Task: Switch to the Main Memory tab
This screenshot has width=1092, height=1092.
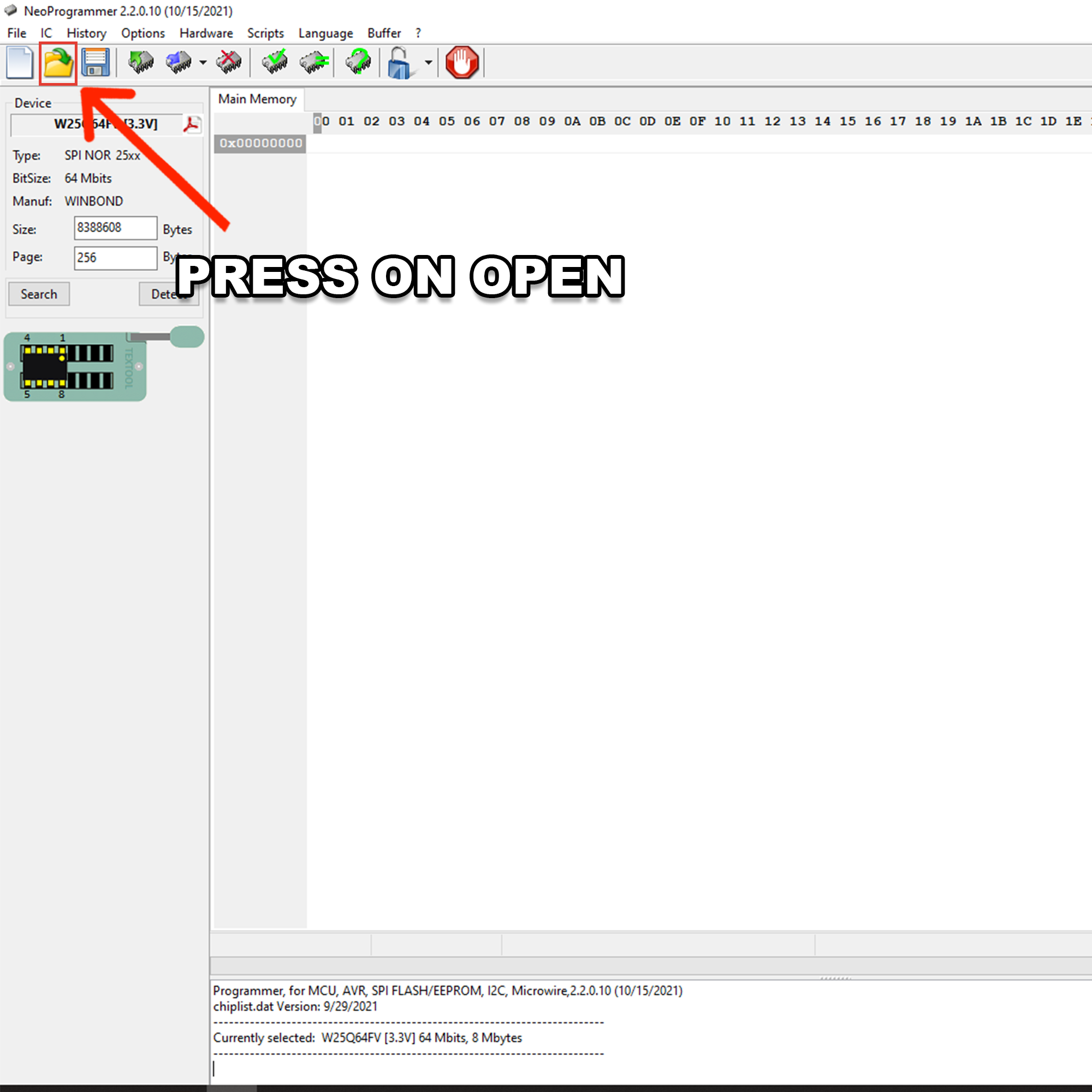Action: point(257,99)
